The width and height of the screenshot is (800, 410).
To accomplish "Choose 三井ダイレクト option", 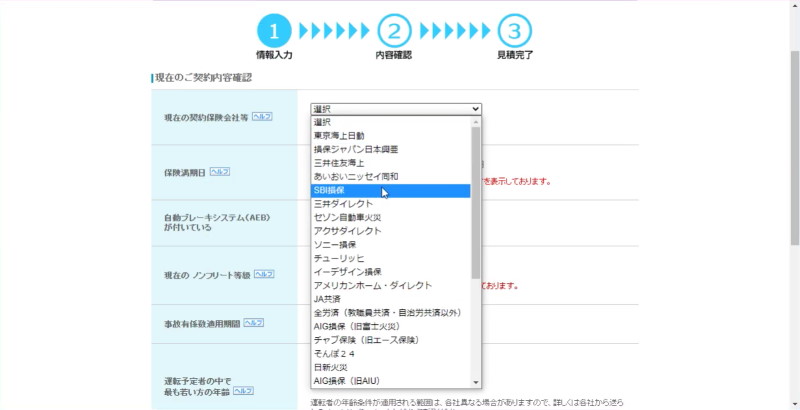I will tap(390, 204).
